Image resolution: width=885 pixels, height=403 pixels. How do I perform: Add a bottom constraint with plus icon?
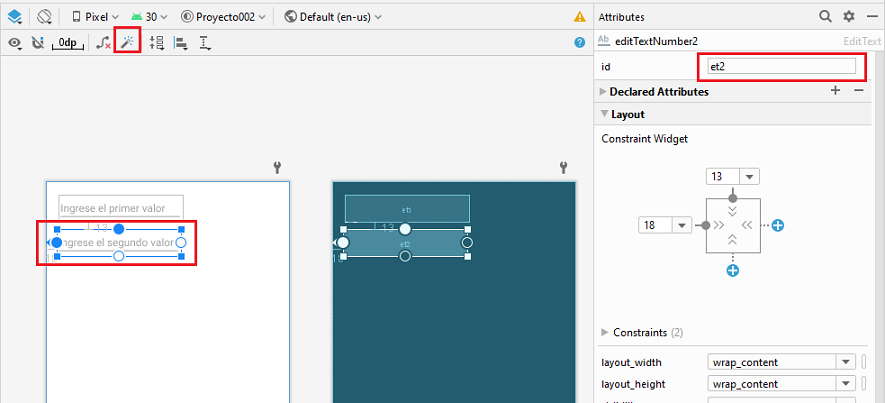[x=733, y=271]
